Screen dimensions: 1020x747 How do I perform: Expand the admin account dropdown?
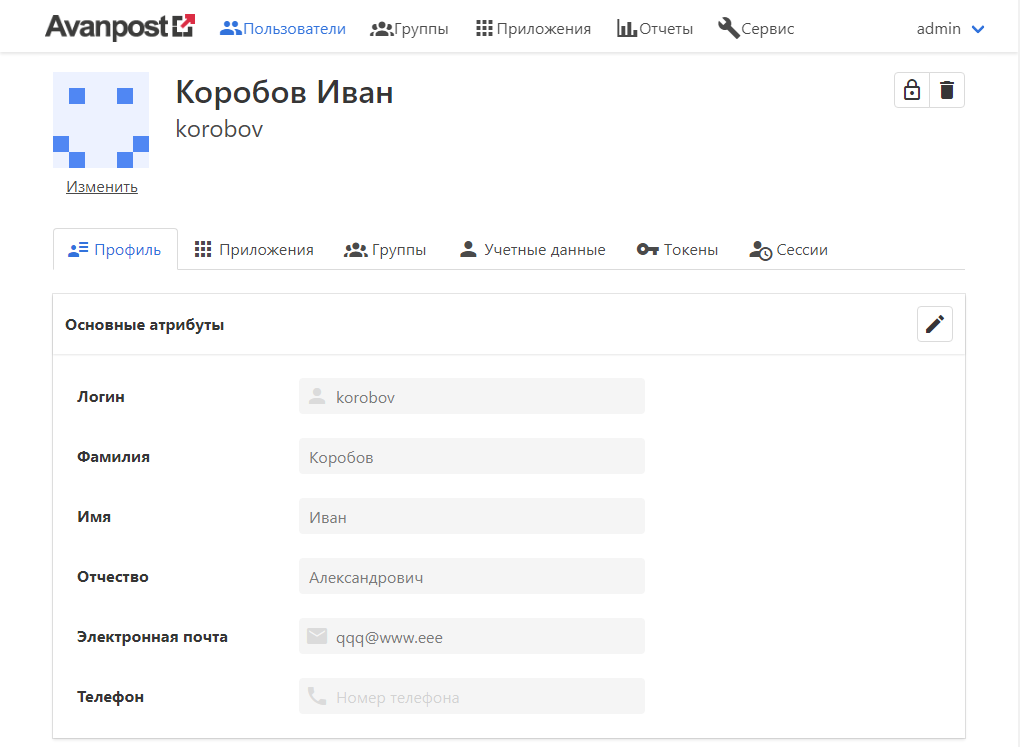pyautogui.click(x=950, y=29)
